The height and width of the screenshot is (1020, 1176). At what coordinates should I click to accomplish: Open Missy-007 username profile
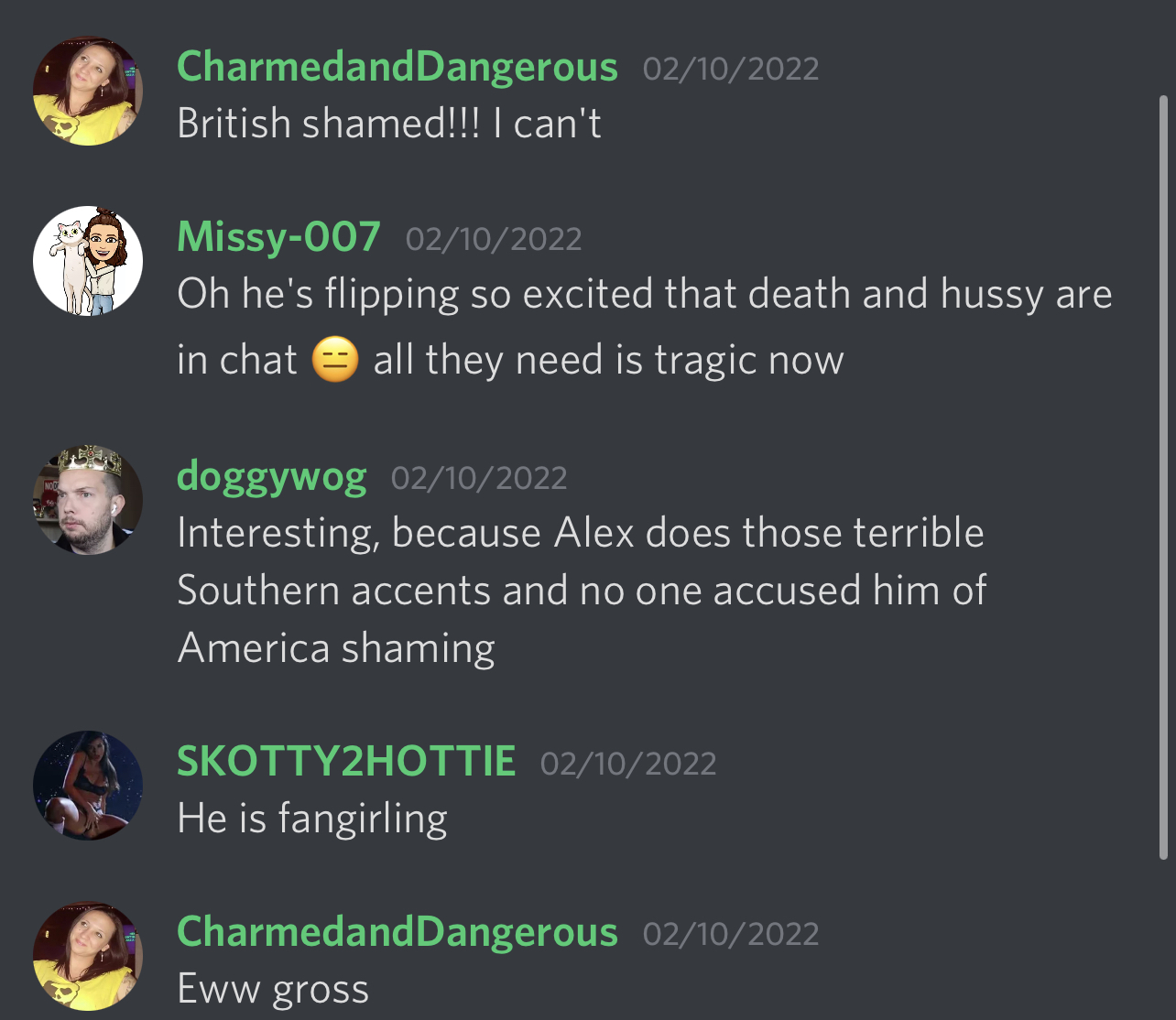278,236
